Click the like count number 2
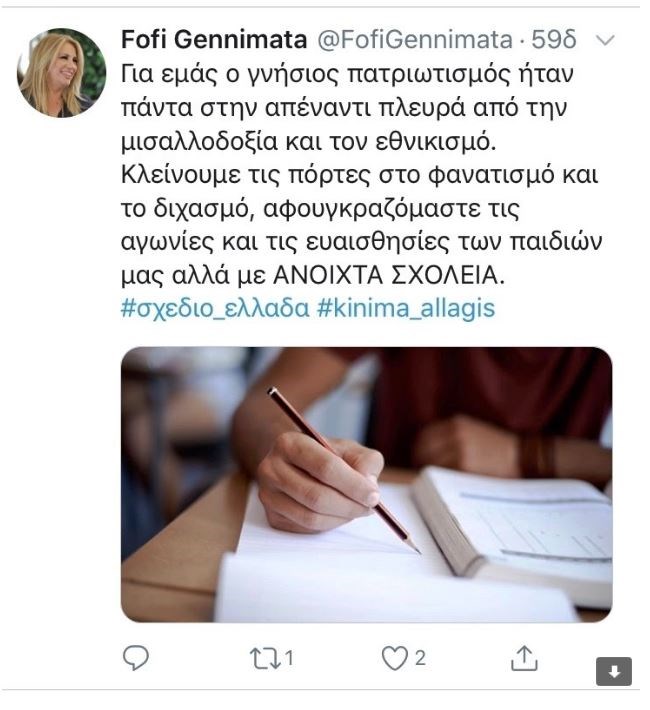Viewport: 650px width, 710px height. pyautogui.click(x=421, y=658)
